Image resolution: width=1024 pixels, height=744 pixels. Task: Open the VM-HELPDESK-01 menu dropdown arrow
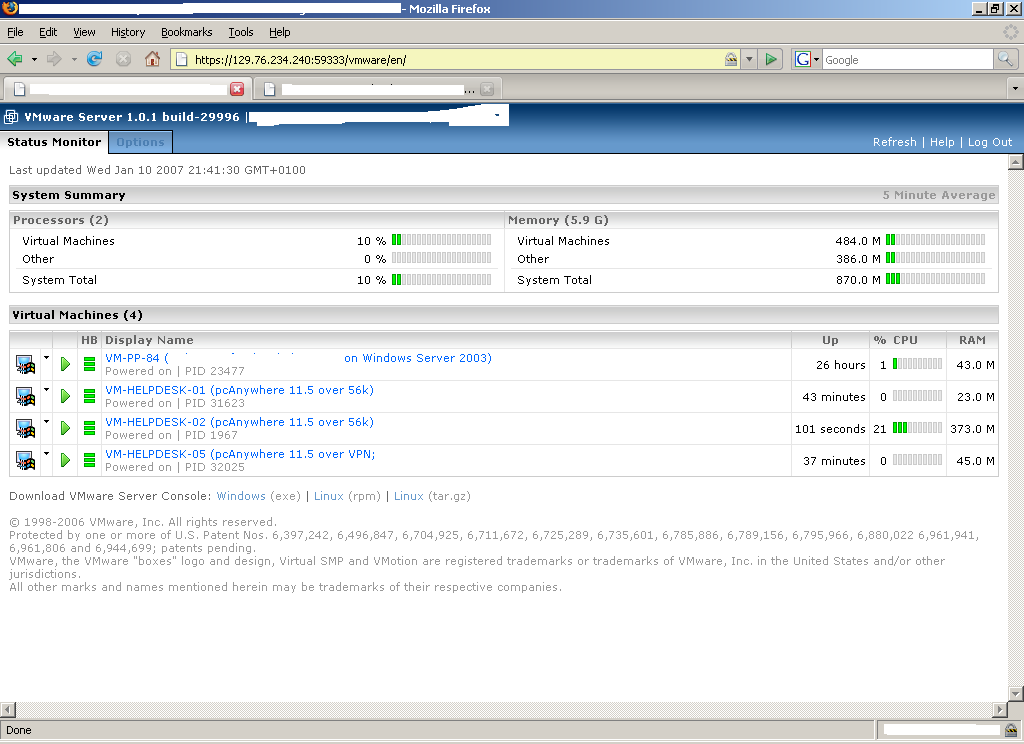(46, 389)
